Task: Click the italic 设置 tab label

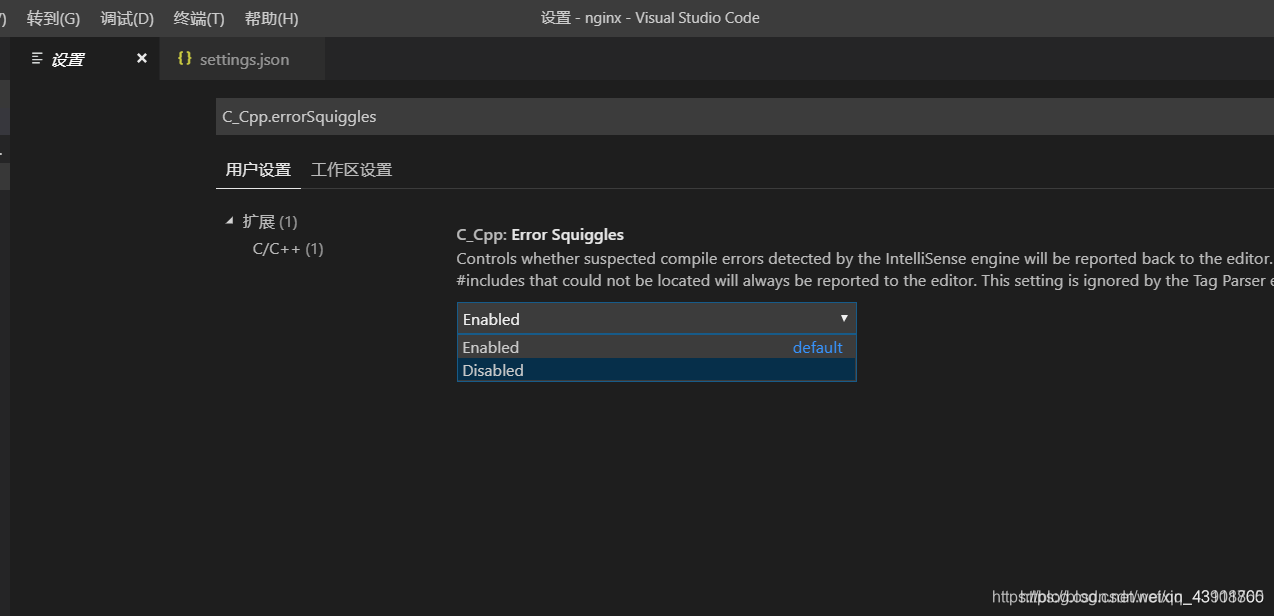Action: pyautogui.click(x=68, y=60)
